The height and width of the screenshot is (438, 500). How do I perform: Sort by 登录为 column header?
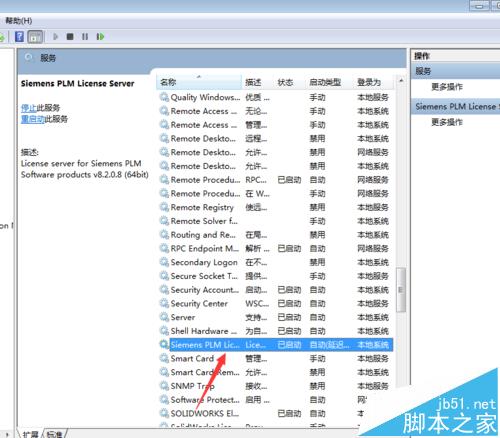(x=374, y=82)
